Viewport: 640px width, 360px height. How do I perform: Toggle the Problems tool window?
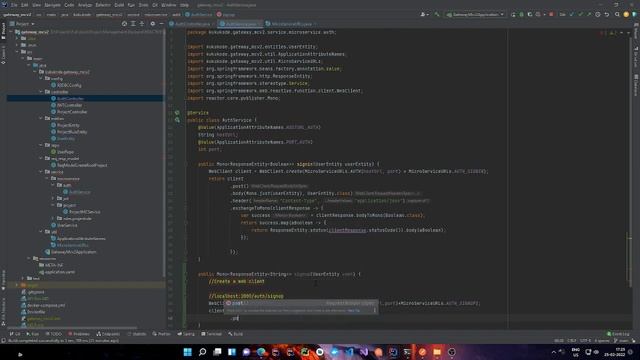78,334
